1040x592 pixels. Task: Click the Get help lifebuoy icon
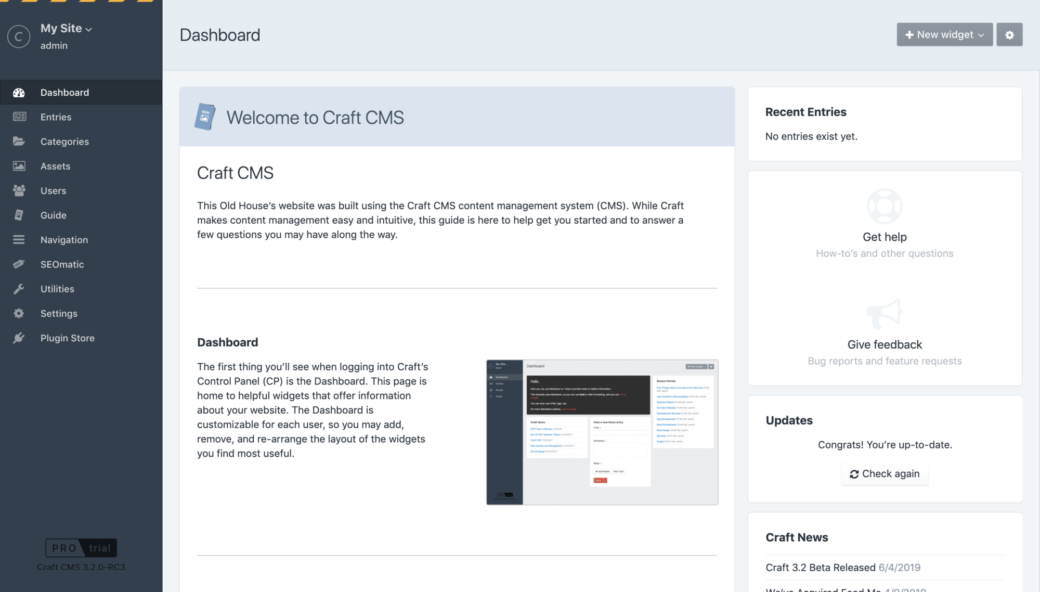click(884, 206)
